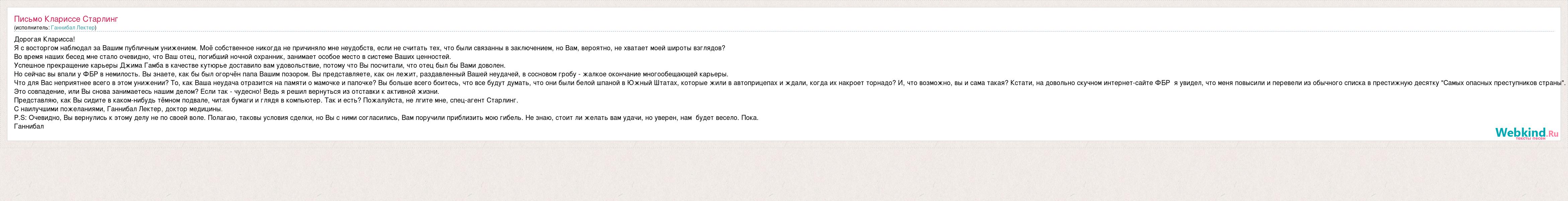The image size is (1568, 201).
Task: Click the 'Дорогая Кларисса!' greeting line
Action: tap(45, 39)
